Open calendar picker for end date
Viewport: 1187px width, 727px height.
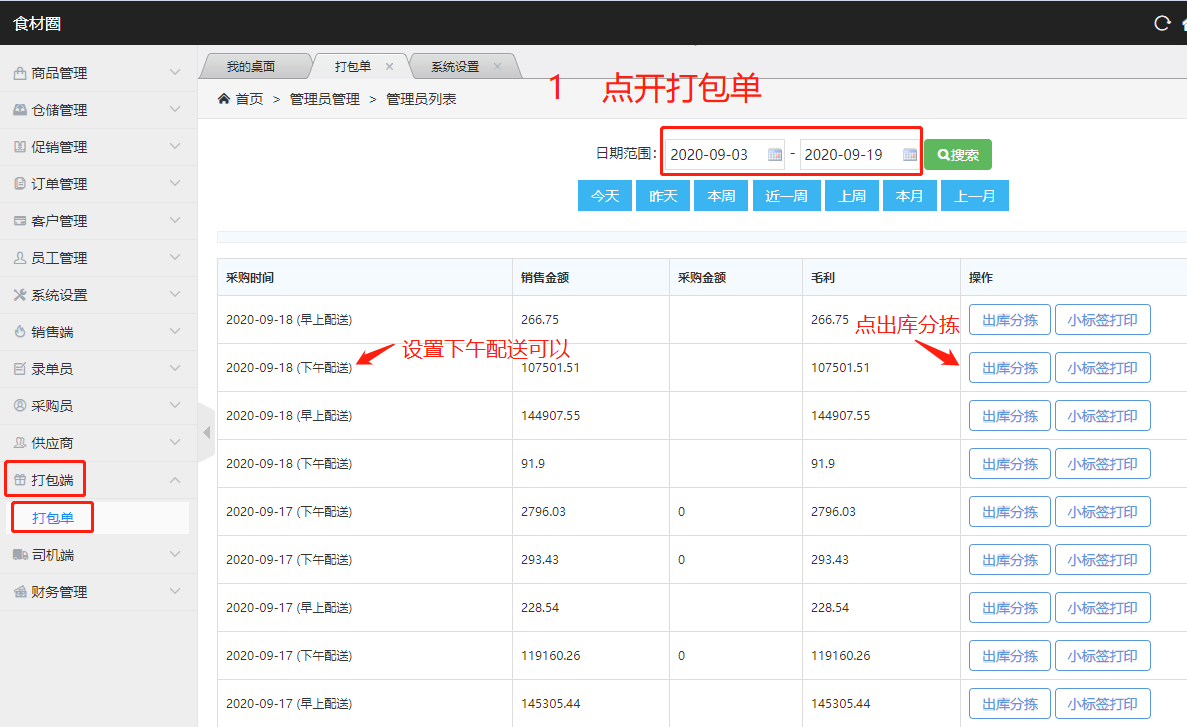pyautogui.click(x=909, y=155)
